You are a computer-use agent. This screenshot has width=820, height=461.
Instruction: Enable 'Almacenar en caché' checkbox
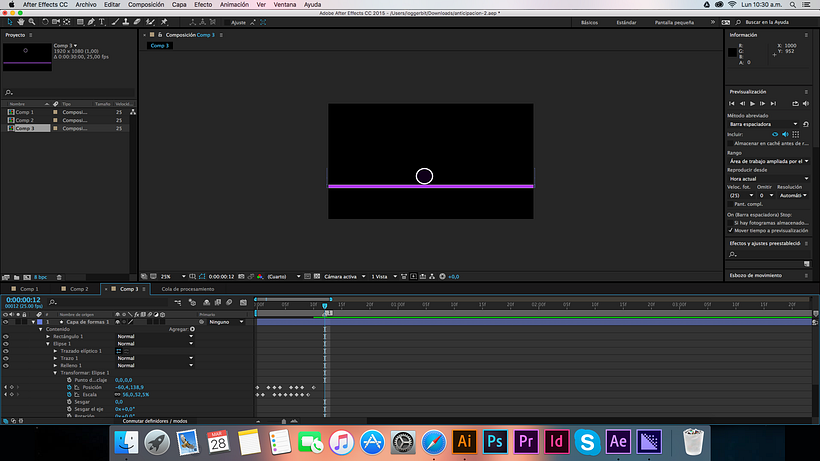pyautogui.click(x=731, y=143)
